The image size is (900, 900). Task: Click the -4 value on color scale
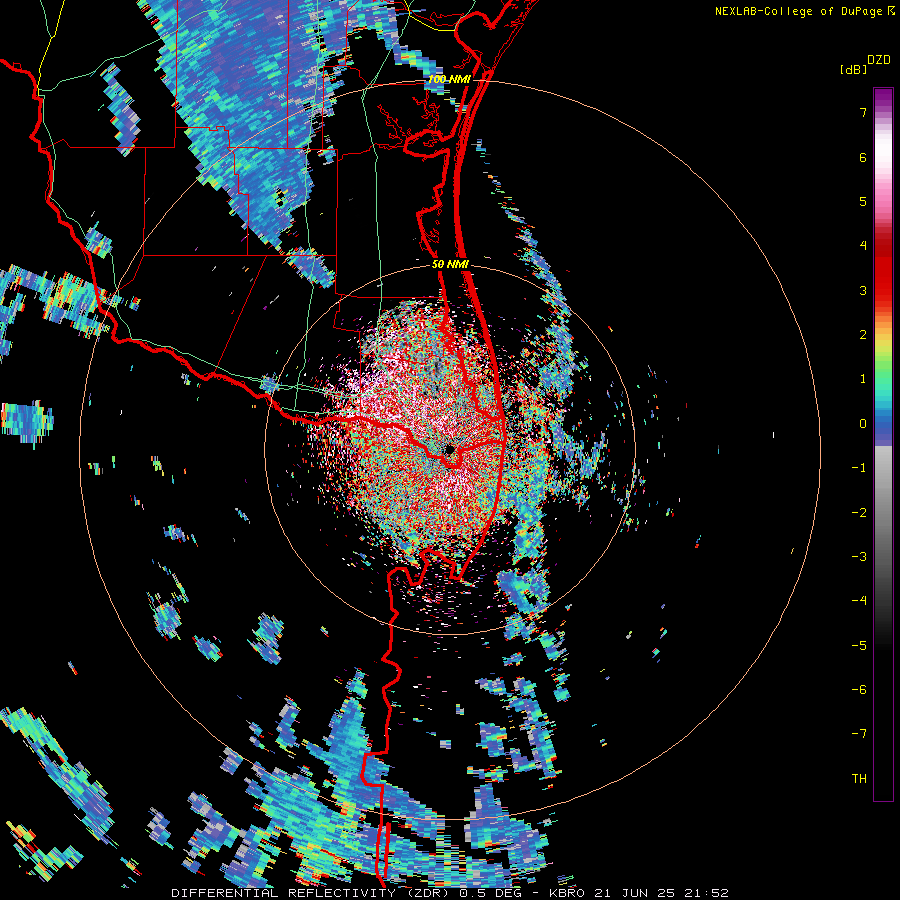[x=859, y=601]
